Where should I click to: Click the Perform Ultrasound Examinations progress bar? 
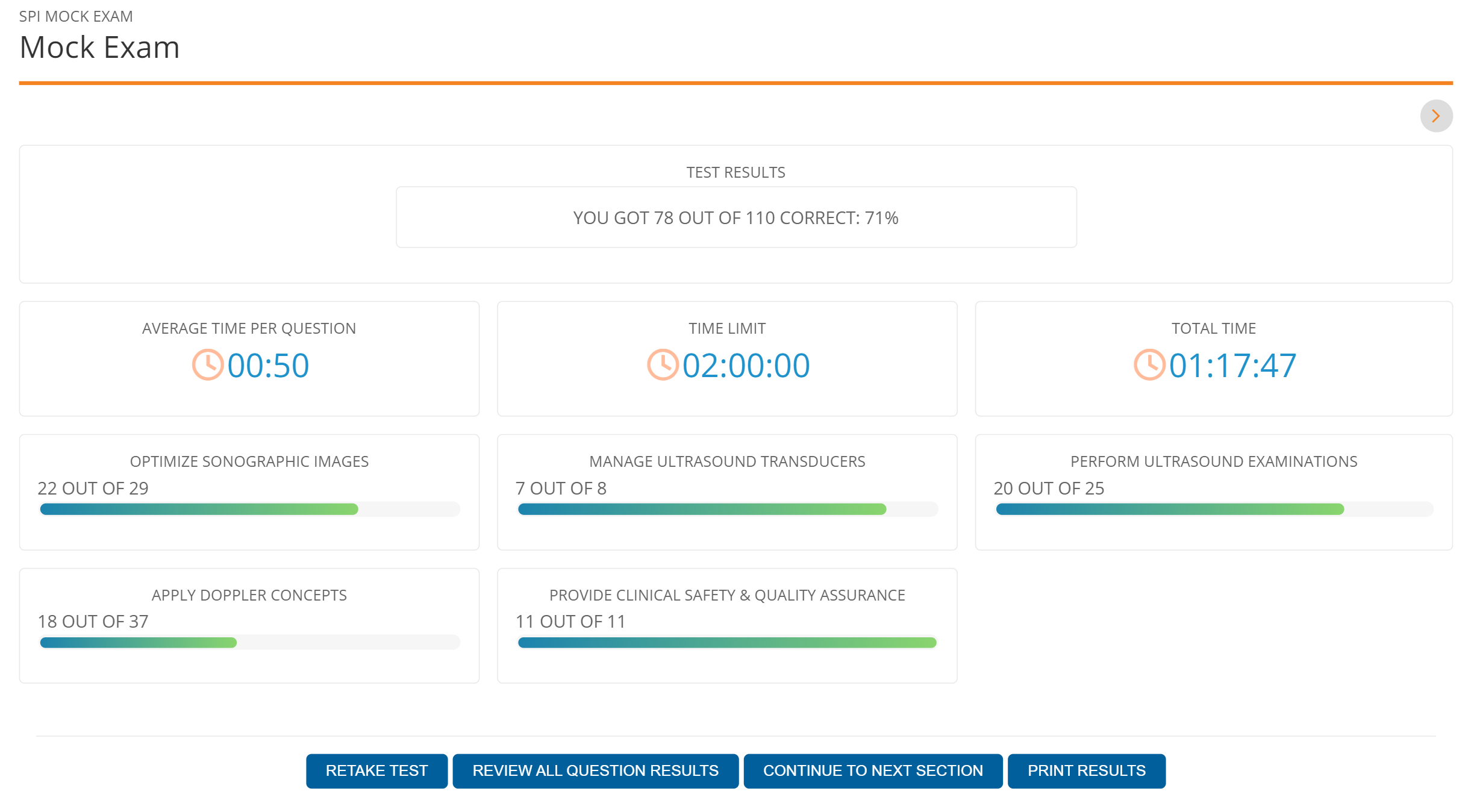pos(1213,510)
